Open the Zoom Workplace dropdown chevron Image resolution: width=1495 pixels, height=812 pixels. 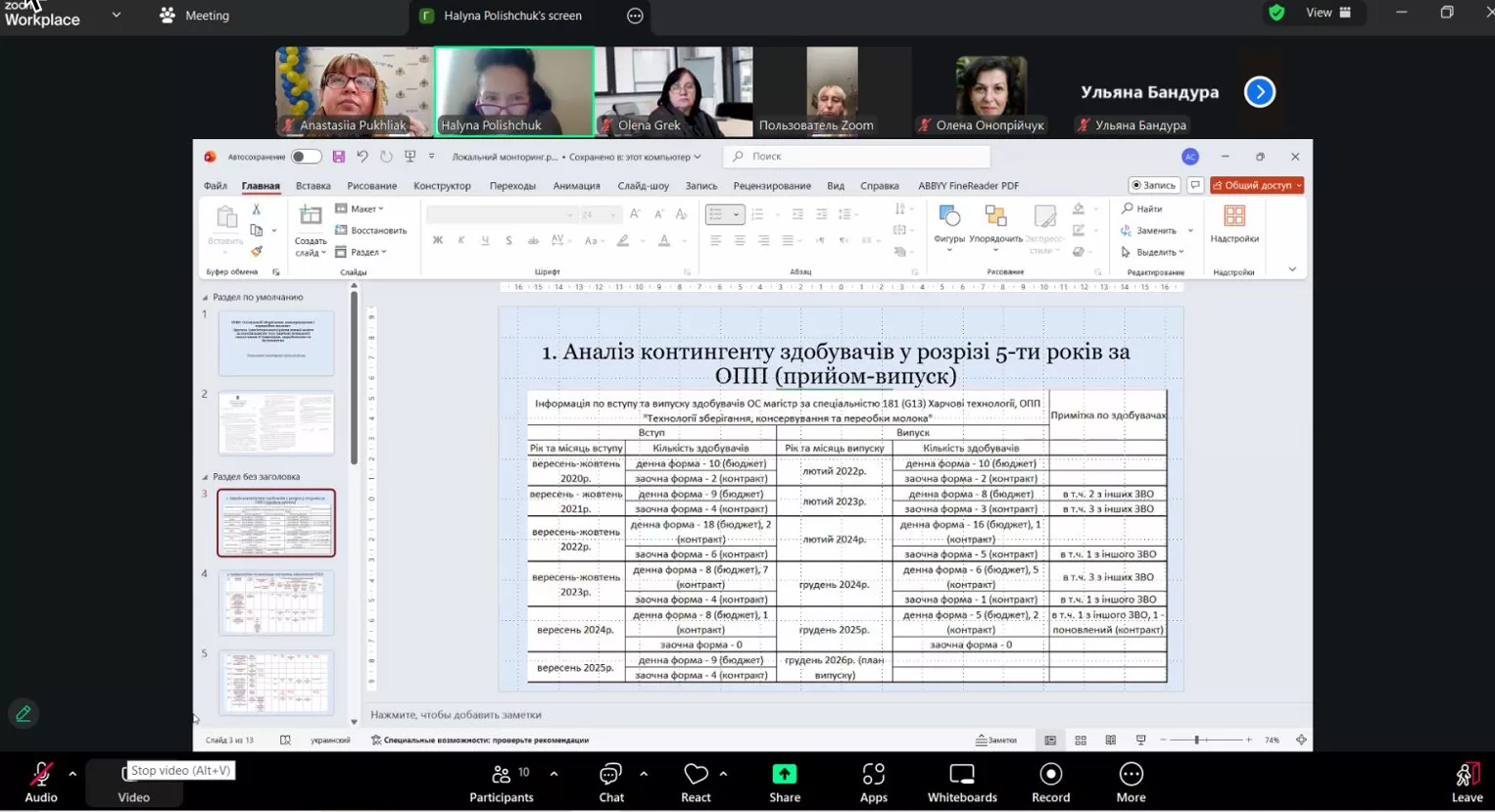[117, 15]
